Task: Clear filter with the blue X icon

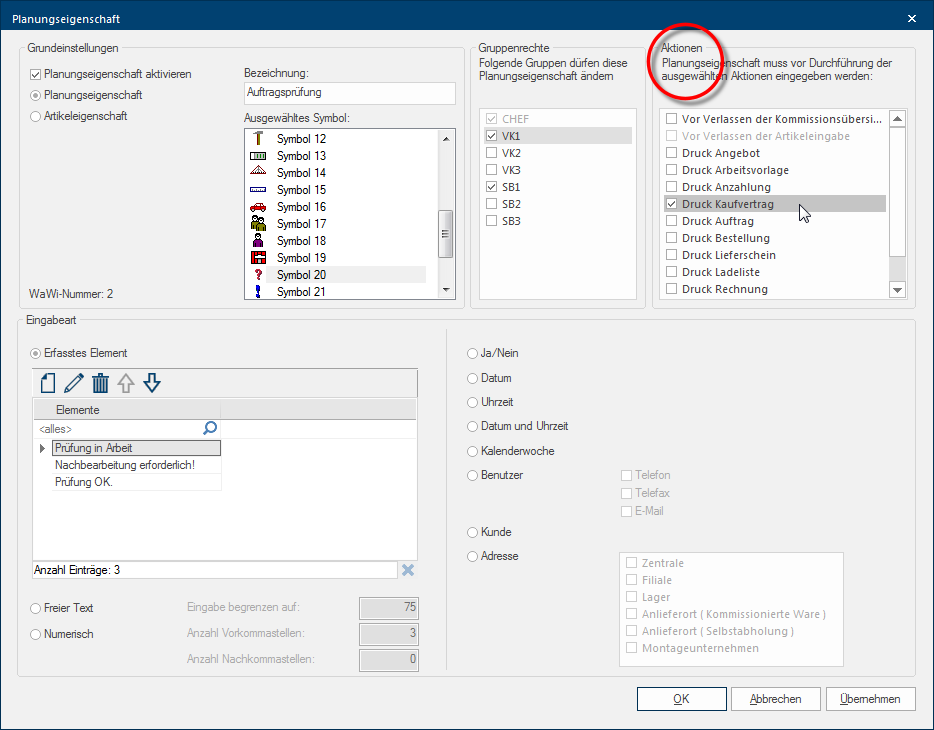Action: click(x=407, y=569)
